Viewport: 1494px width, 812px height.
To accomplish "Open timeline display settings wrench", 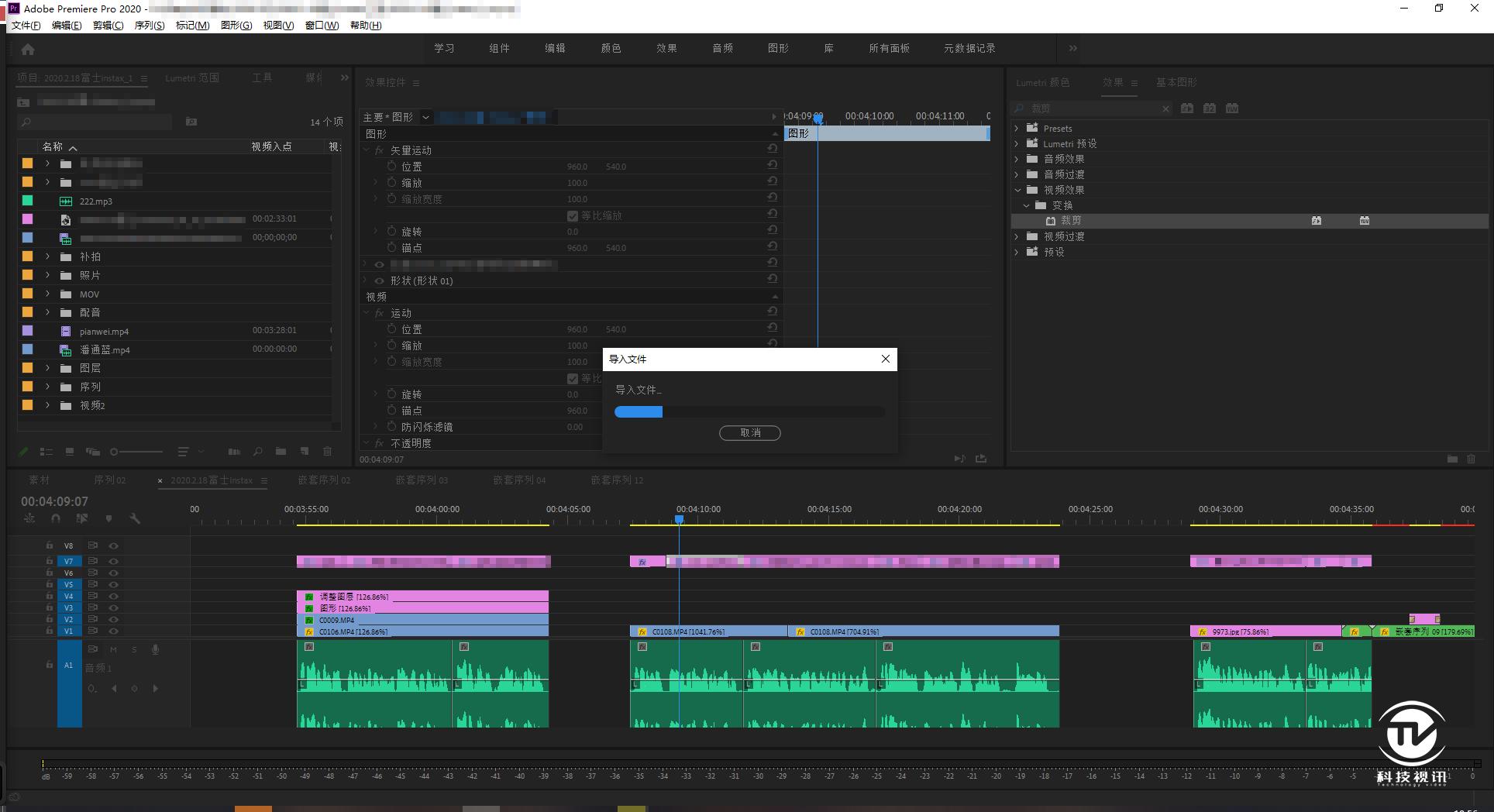I will click(x=135, y=518).
